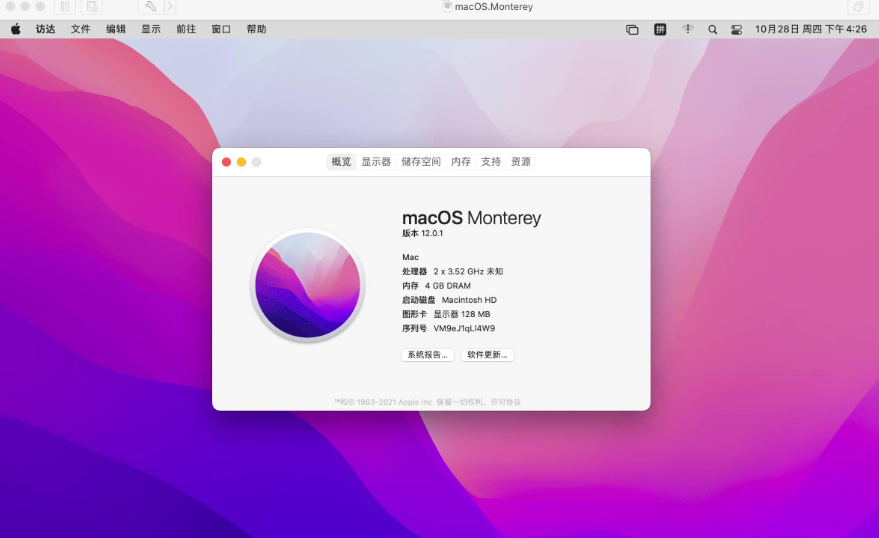The width and height of the screenshot is (879, 538).
Task: Click the version text 版本 12.0.1
Action: pyautogui.click(x=423, y=233)
